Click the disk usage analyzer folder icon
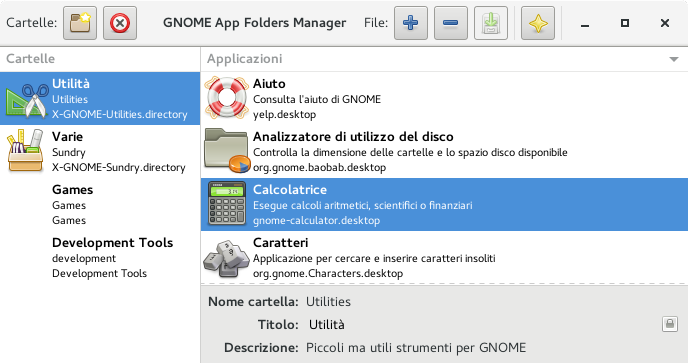This screenshot has height=363, width=688. pyautogui.click(x=227, y=151)
